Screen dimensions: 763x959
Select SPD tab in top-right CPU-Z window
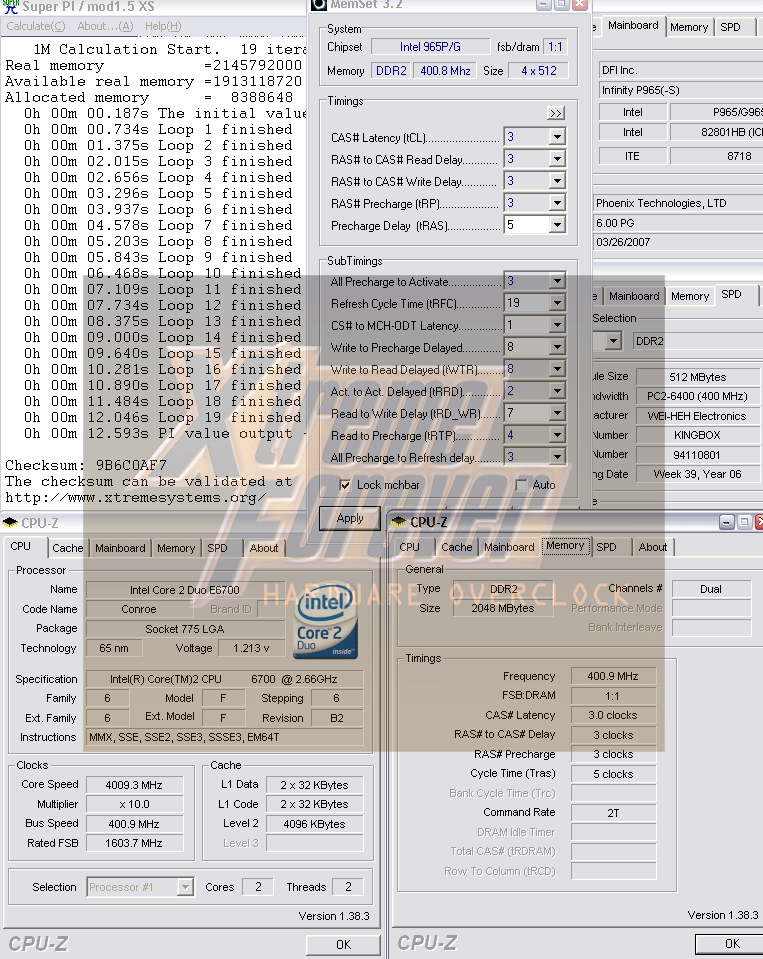(731, 27)
